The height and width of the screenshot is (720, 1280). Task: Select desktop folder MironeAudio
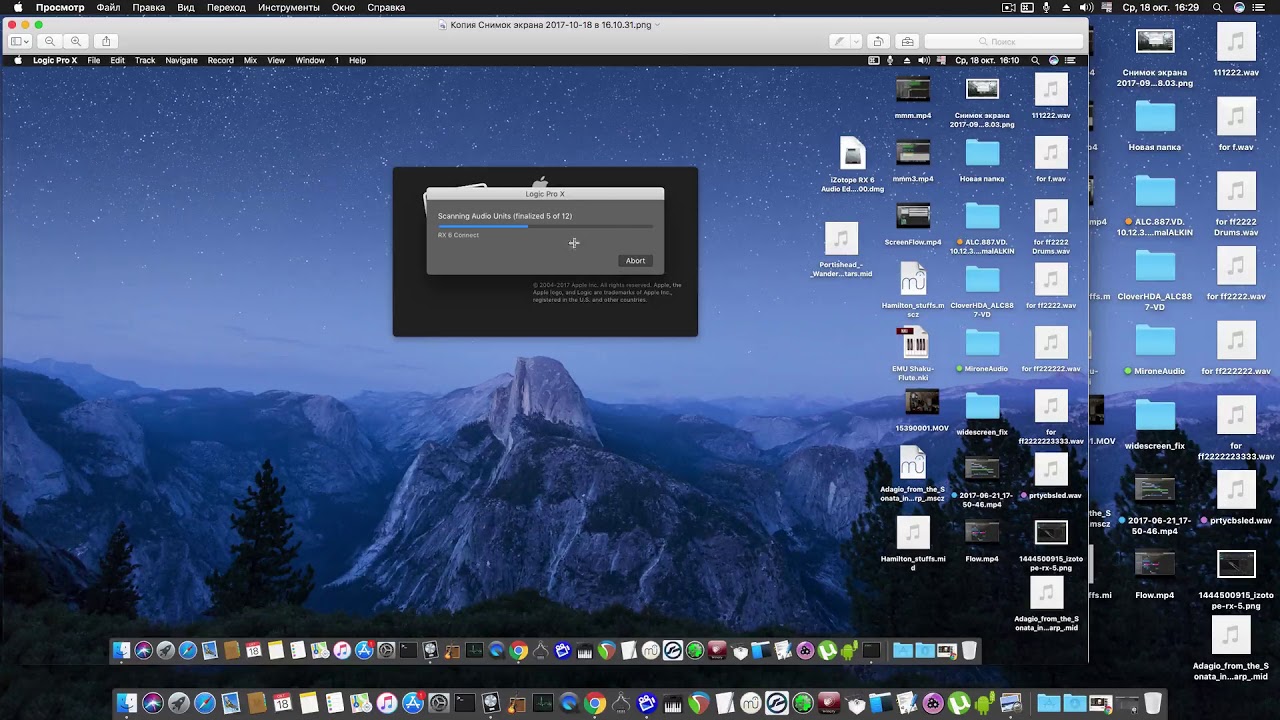[1155, 349]
